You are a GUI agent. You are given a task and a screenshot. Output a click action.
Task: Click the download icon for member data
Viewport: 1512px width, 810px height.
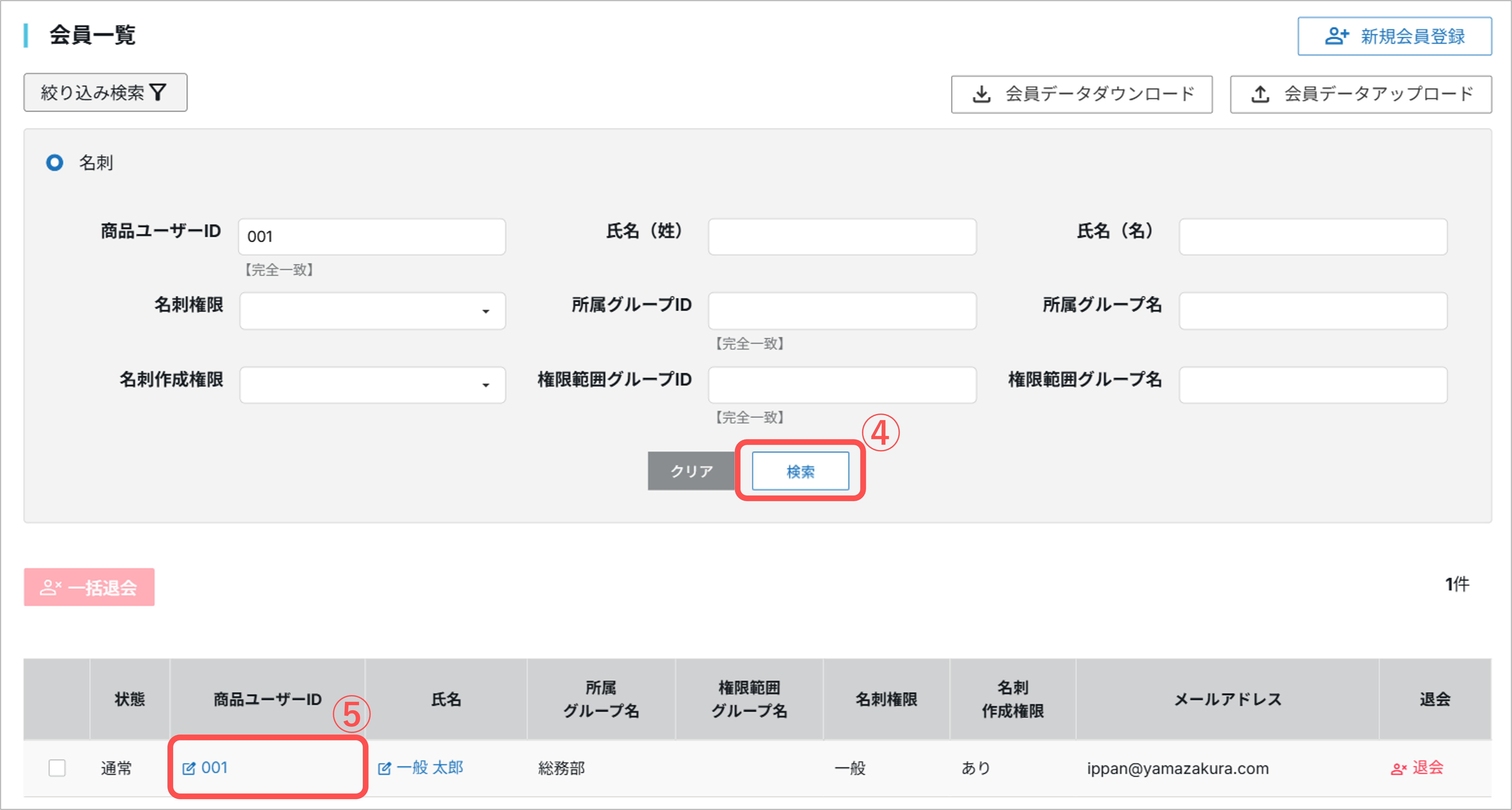coord(981,94)
